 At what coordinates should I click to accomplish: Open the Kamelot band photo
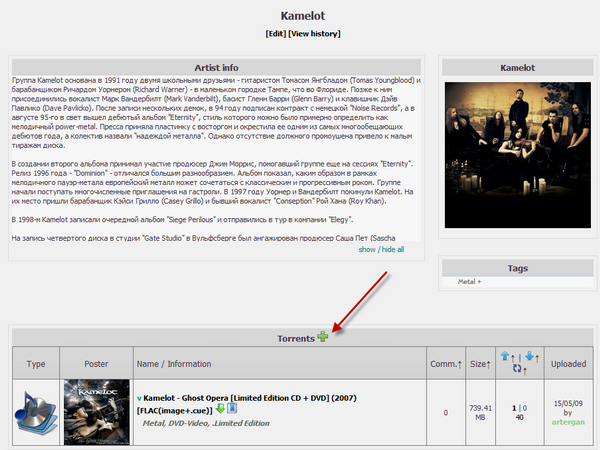[517, 155]
